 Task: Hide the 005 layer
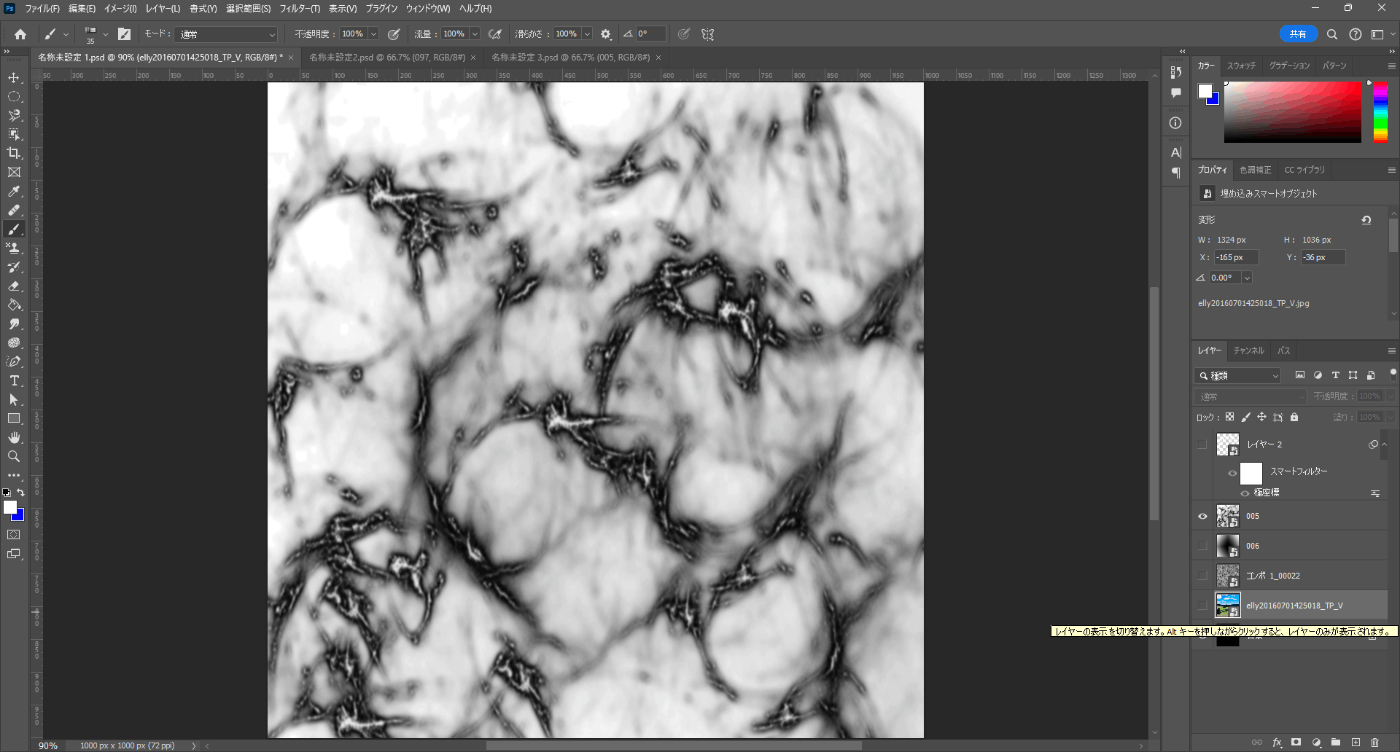1203,516
